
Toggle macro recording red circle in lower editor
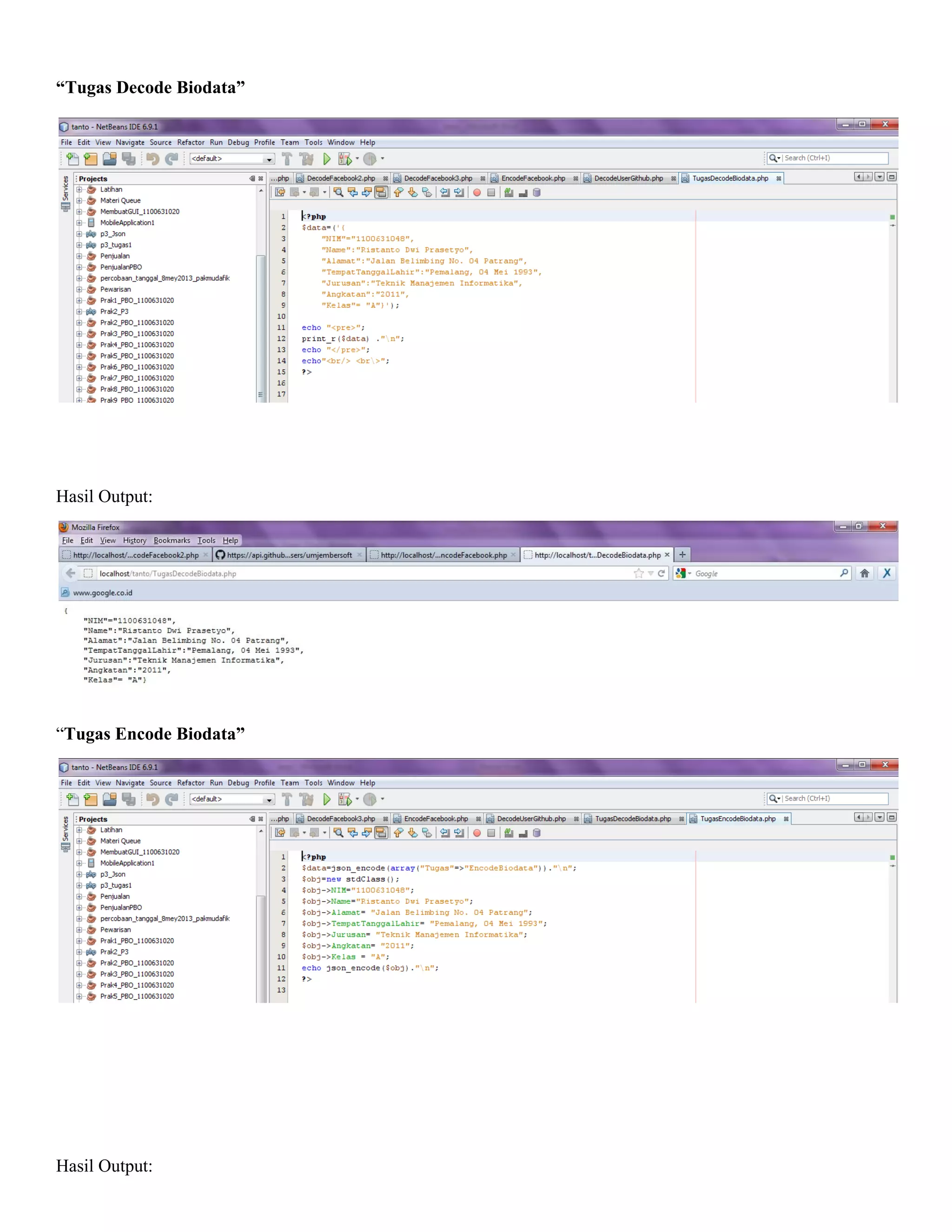(x=476, y=833)
